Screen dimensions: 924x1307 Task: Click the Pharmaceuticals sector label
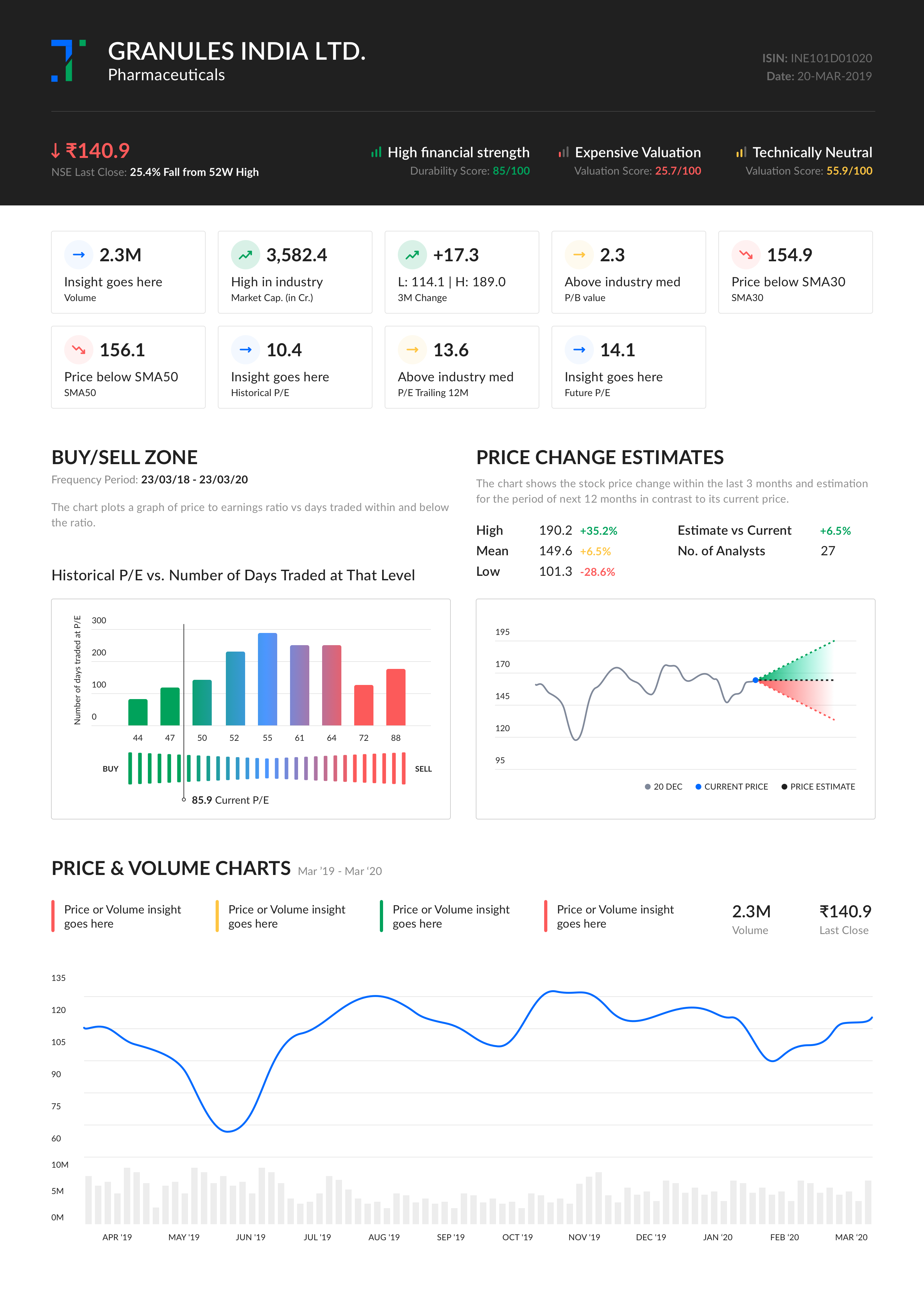pyautogui.click(x=167, y=75)
